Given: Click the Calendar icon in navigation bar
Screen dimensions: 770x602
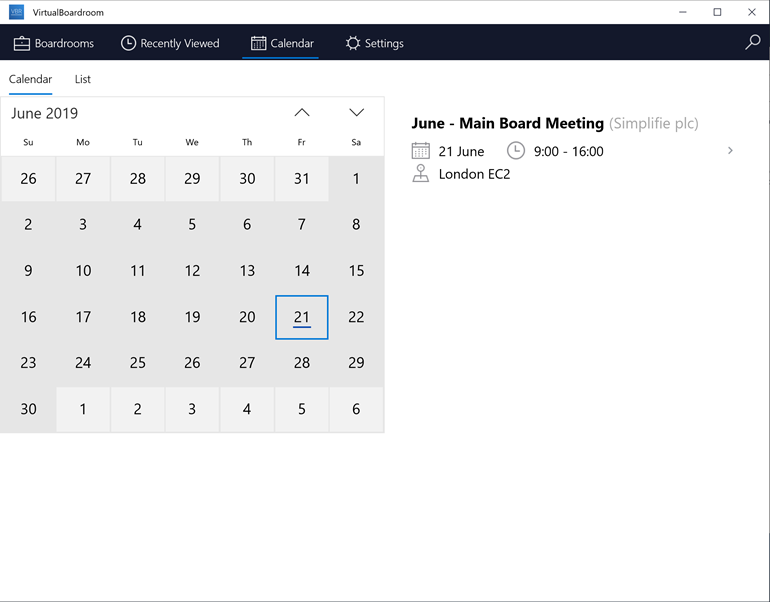Looking at the screenshot, I should (258, 43).
